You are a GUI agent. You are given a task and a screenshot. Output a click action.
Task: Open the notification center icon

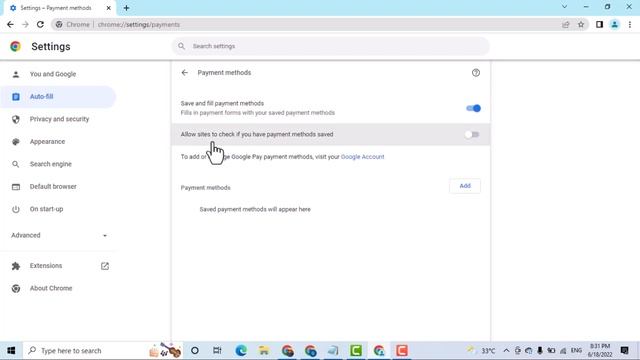click(x=624, y=351)
